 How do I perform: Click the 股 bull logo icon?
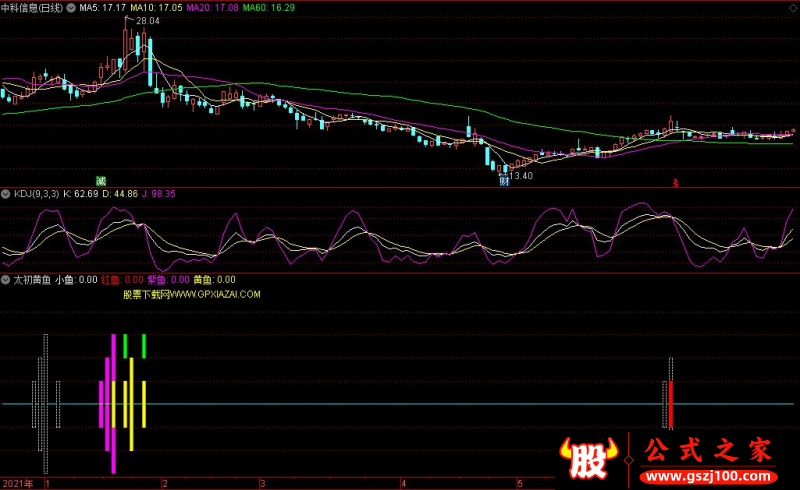click(588, 457)
